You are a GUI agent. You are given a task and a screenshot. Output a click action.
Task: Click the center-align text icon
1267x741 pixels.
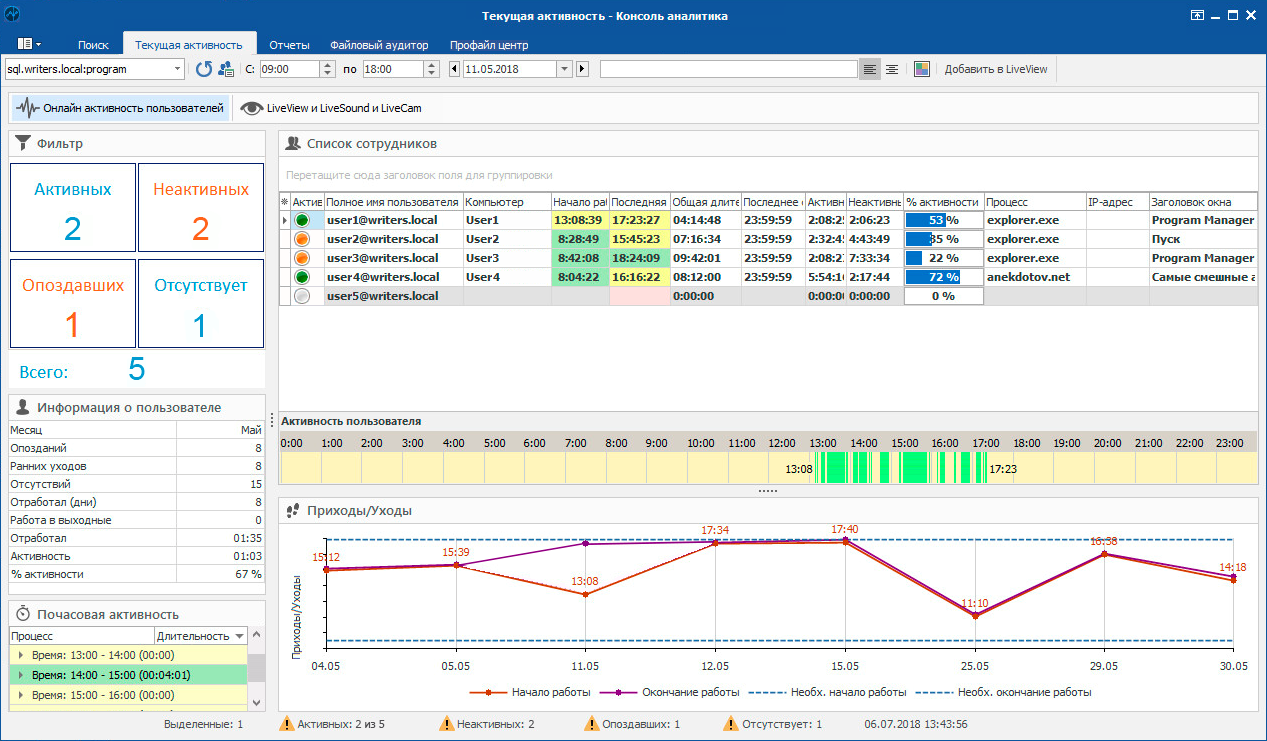[891, 69]
